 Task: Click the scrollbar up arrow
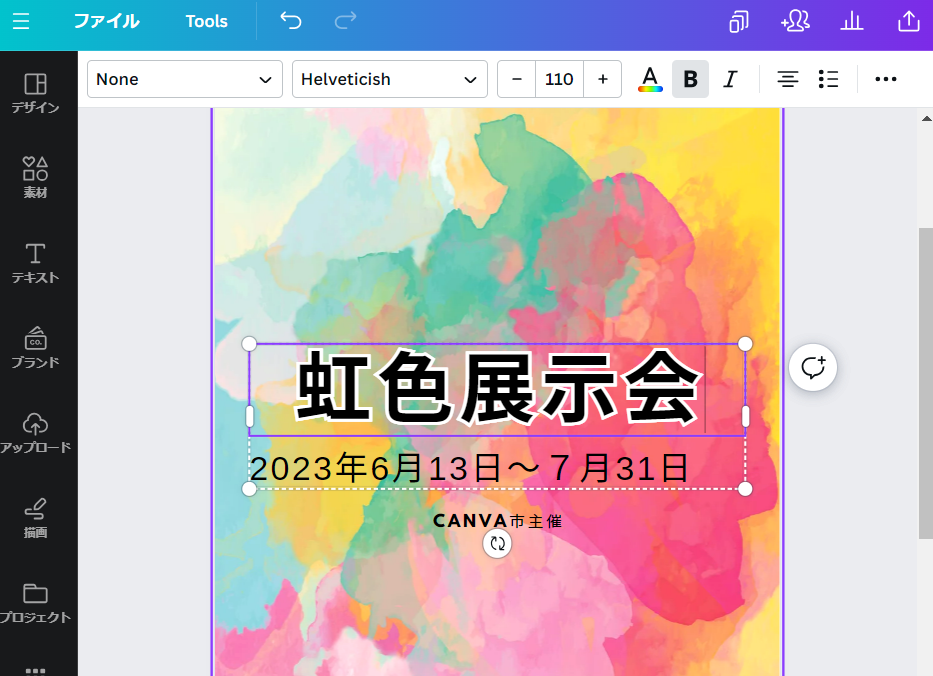pyautogui.click(x=926, y=118)
